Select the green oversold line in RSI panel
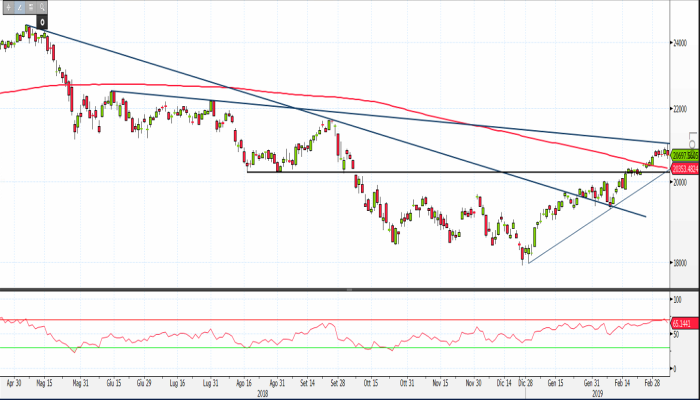This screenshot has width=700, height=400. pyautogui.click(x=300, y=348)
